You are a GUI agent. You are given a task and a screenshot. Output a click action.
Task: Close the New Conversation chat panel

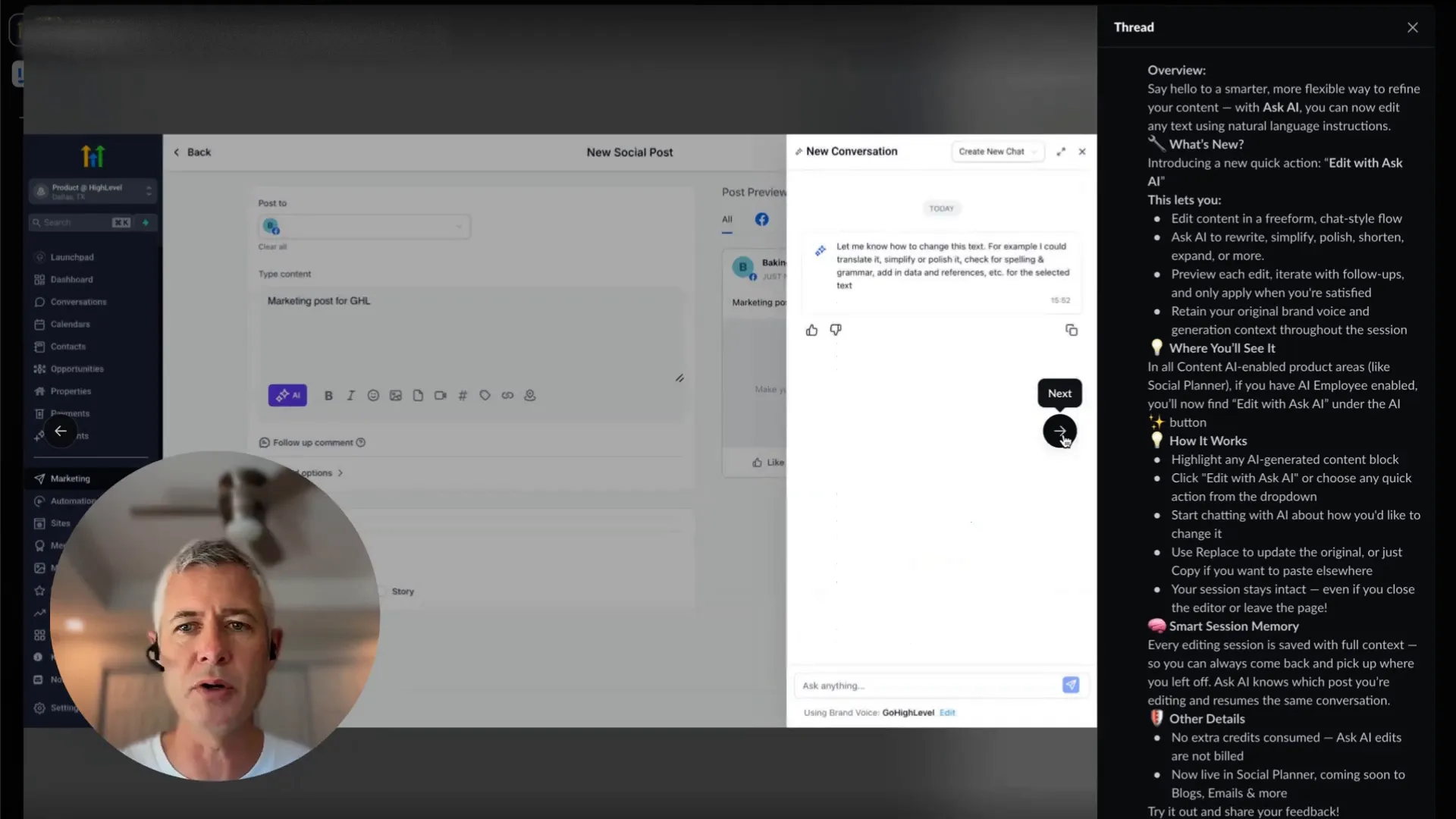pos(1082,152)
